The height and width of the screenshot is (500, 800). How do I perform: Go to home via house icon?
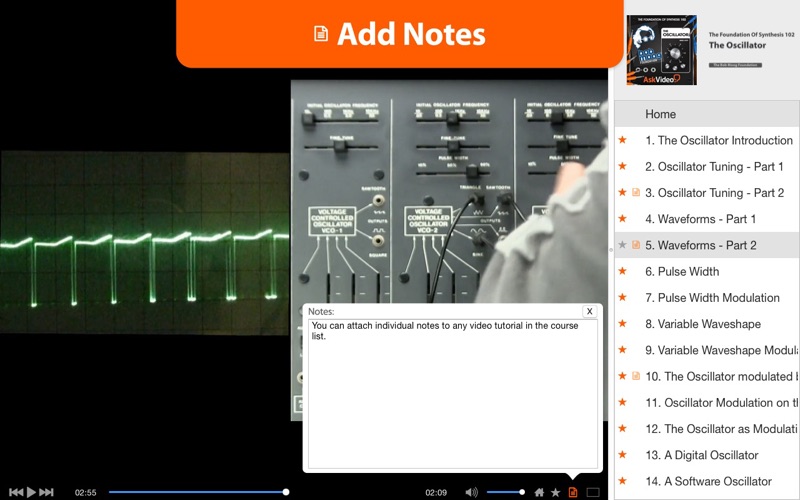[x=539, y=492]
